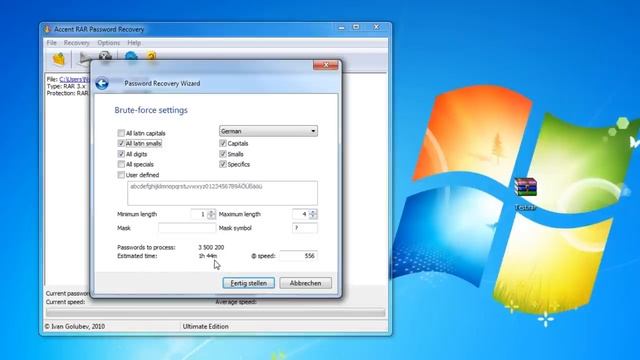Click "© Ivan Golubev, 2010" in status bar
Screen dimensions: 640x360
[75, 326]
